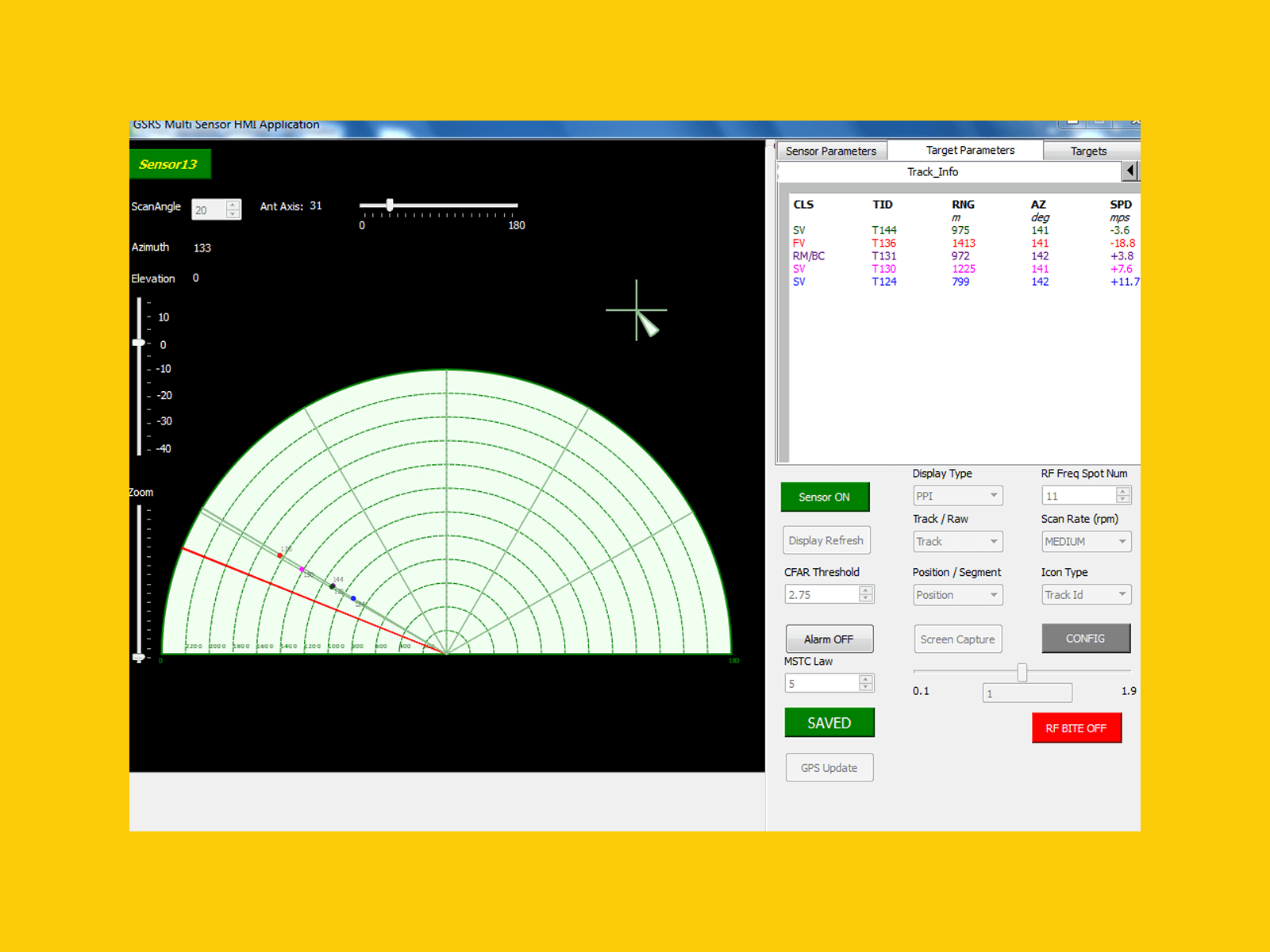Select the RM/BC track row T131

[965, 255]
